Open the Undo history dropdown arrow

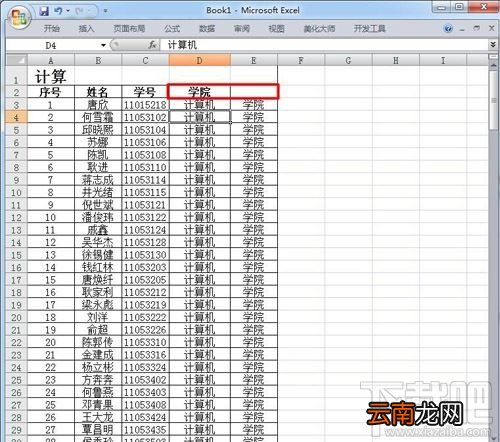click(x=68, y=11)
